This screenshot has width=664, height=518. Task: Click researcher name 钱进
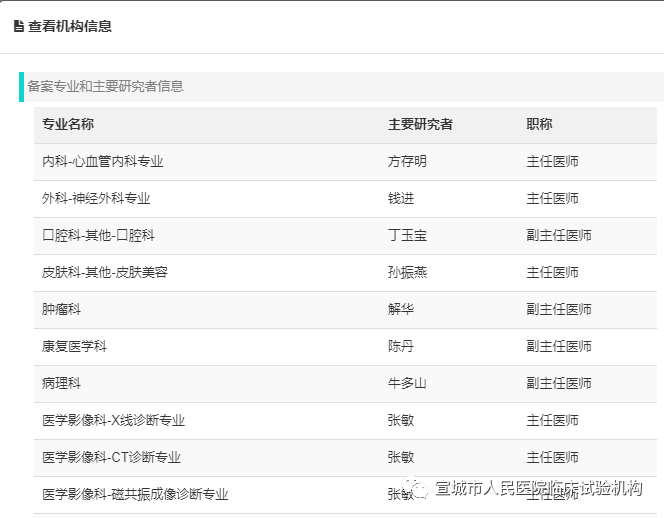[401, 198]
